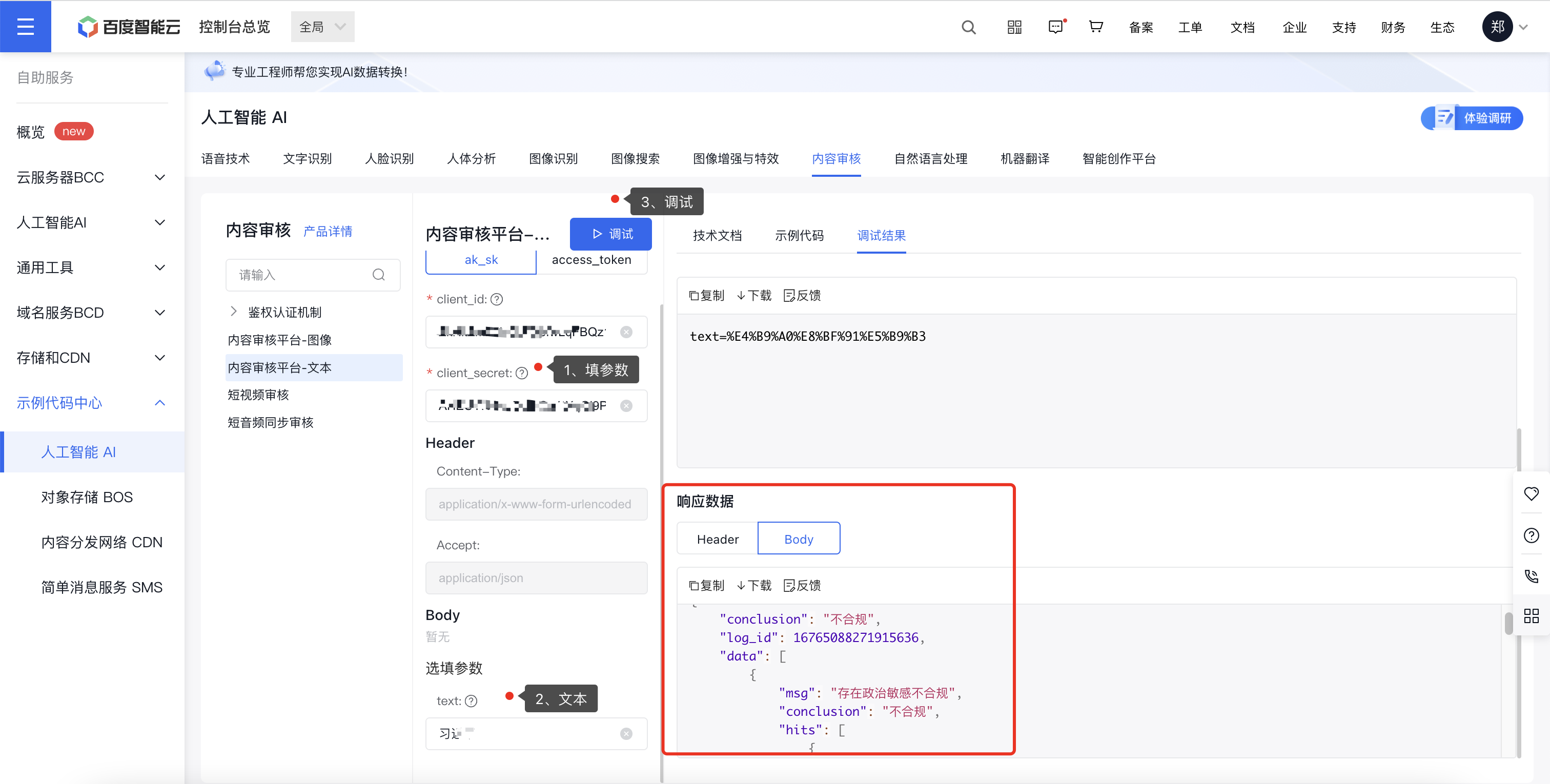Image resolution: width=1550 pixels, height=784 pixels.
Task: Select 短视频审核 list item
Action: pos(258,395)
